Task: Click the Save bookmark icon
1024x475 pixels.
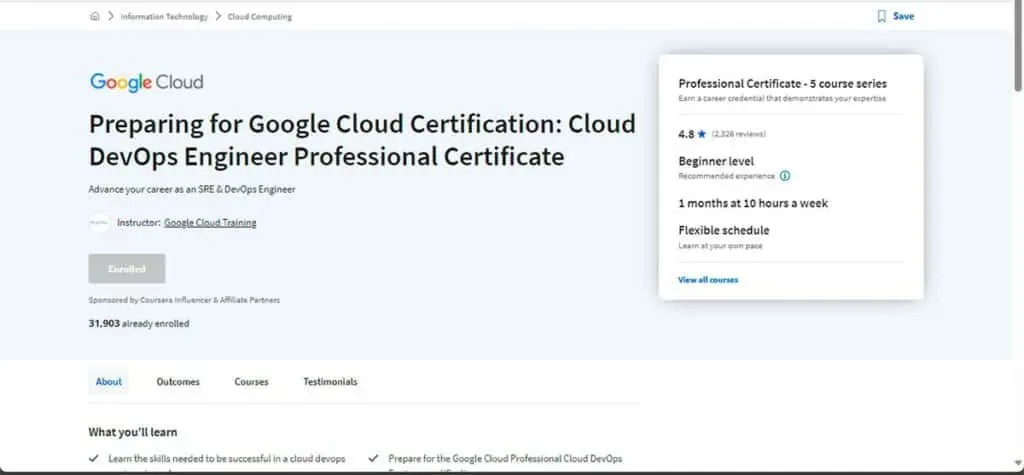Action: (882, 16)
